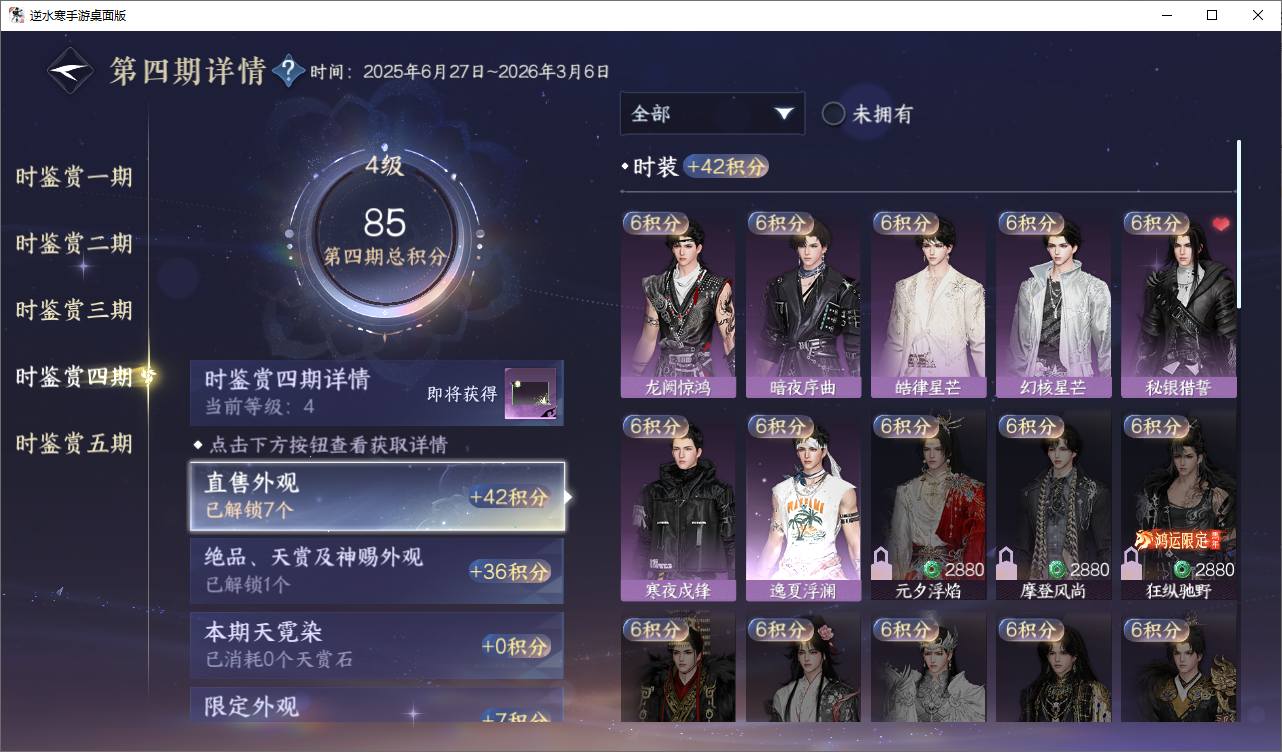Toggle the 未拥有 filter radio button
Viewport: 1282px width, 752px height.
[x=833, y=114]
